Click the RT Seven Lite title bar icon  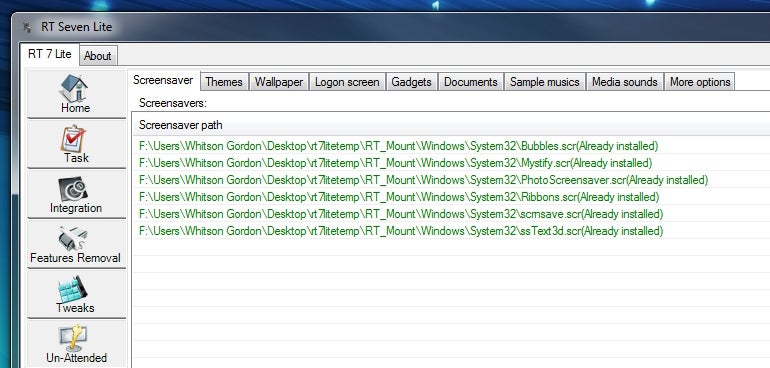click(27, 27)
